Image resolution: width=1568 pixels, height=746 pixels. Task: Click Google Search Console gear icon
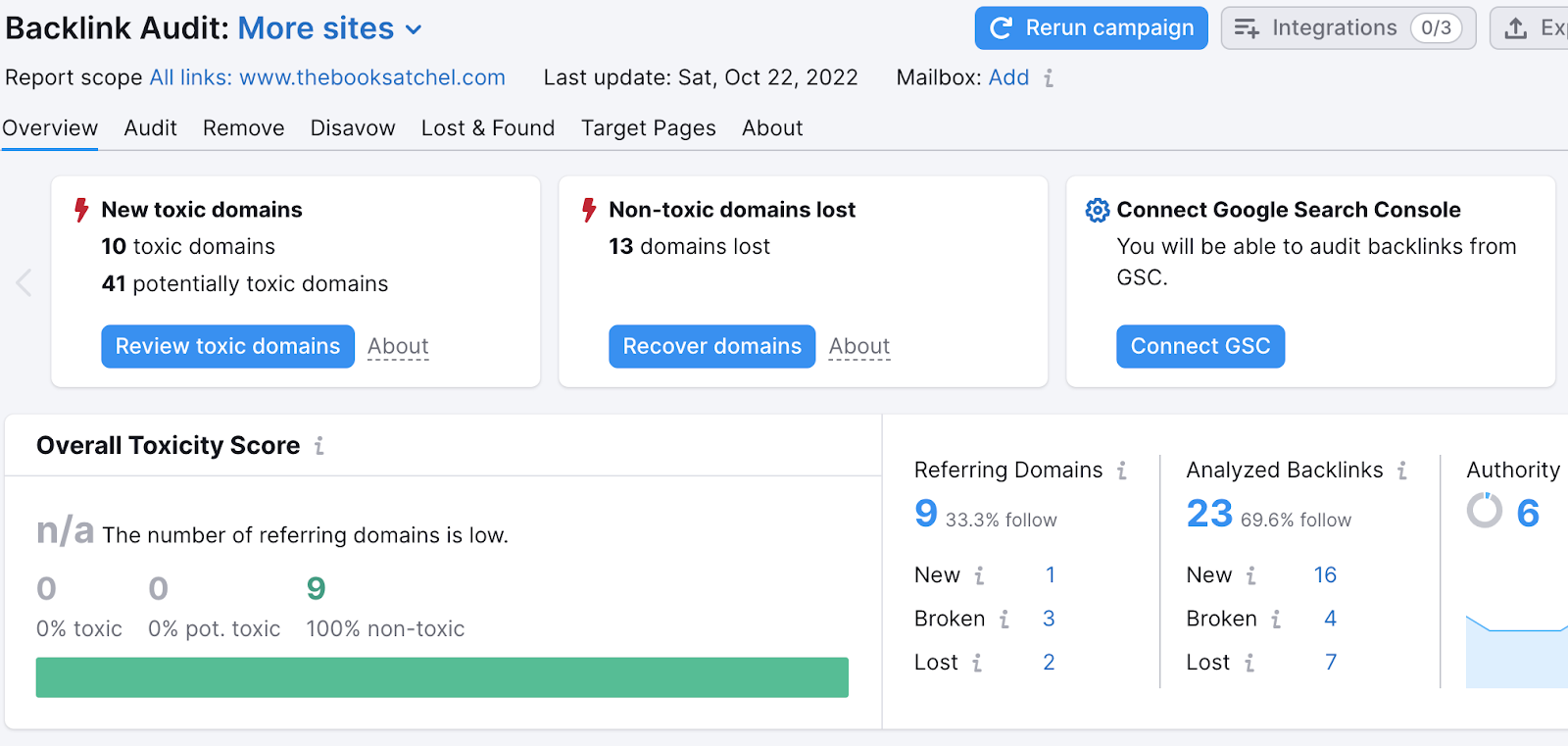tap(1098, 211)
